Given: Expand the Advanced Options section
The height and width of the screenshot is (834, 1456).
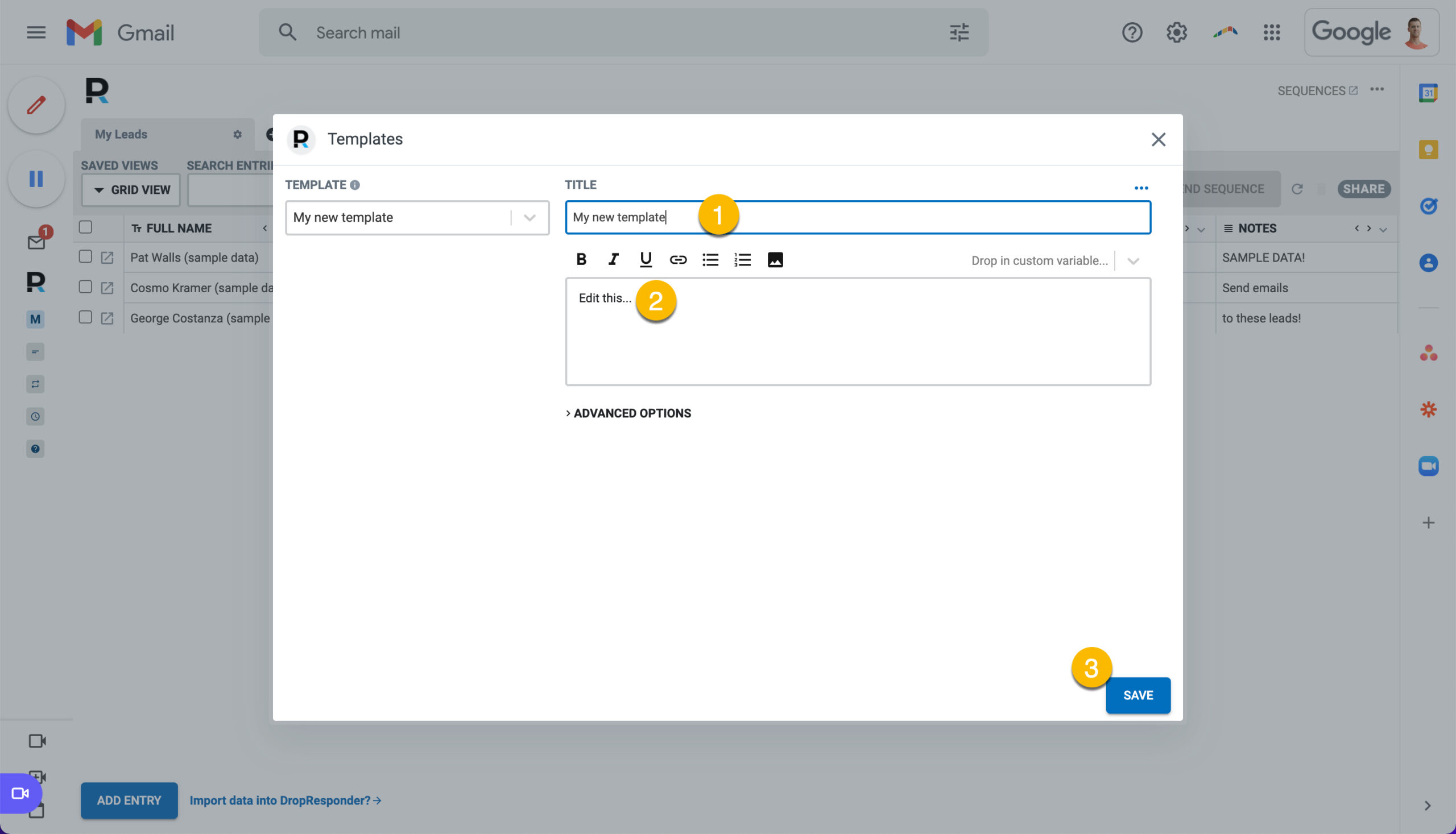Looking at the screenshot, I should [x=628, y=413].
